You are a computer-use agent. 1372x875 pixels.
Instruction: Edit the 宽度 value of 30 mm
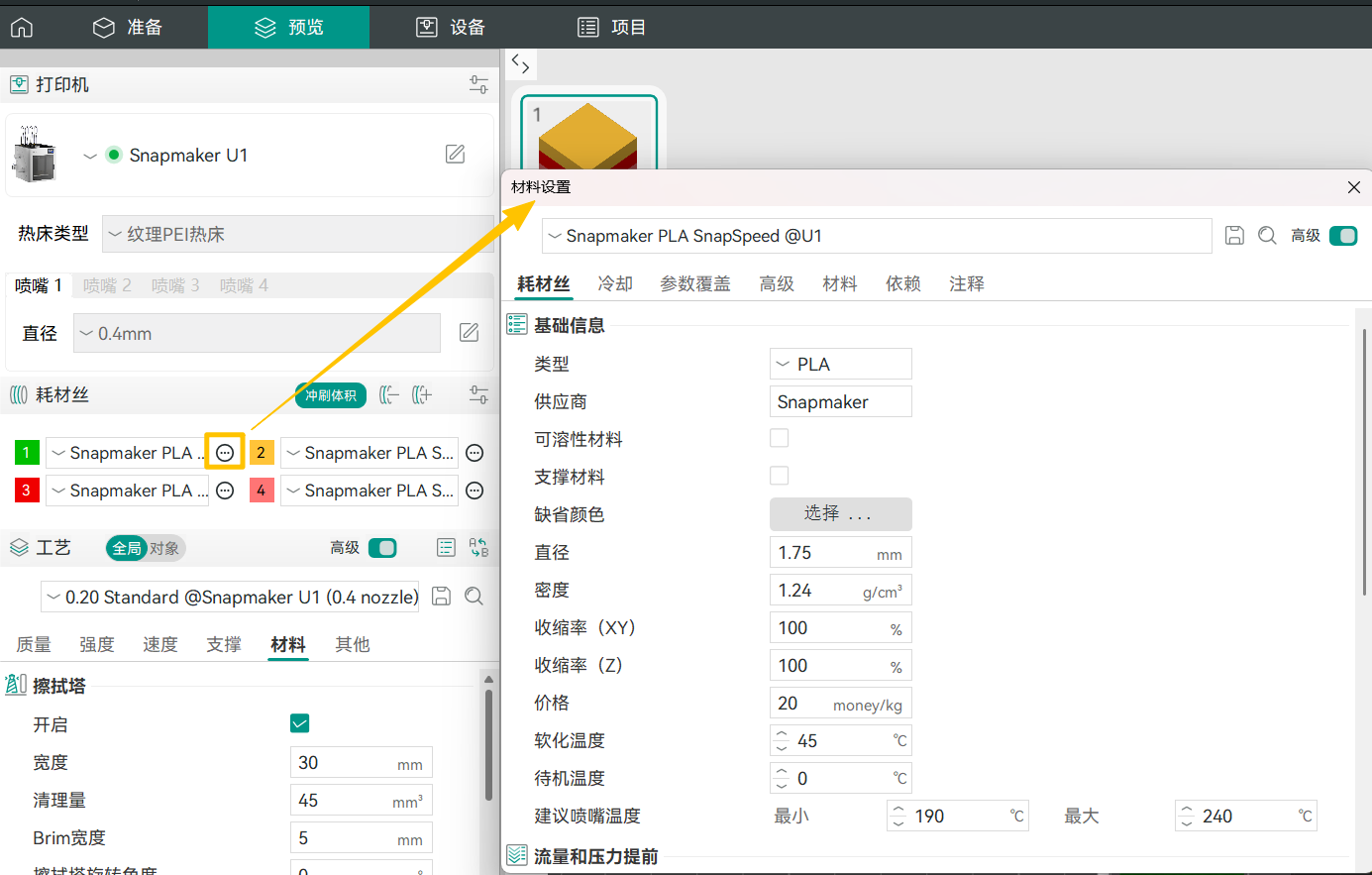tap(361, 762)
